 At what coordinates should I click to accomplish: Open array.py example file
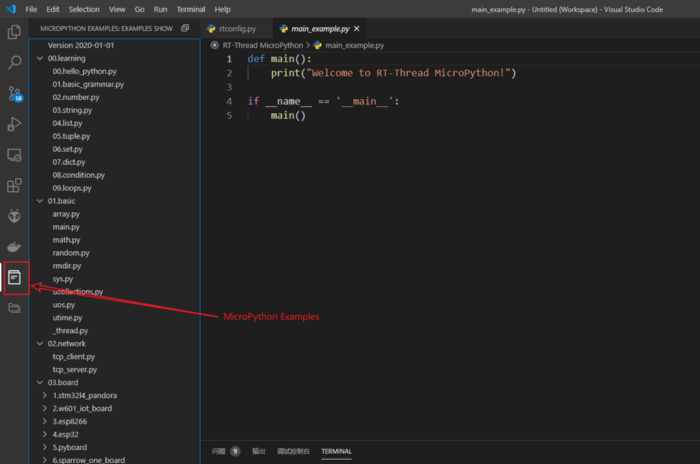click(66, 214)
